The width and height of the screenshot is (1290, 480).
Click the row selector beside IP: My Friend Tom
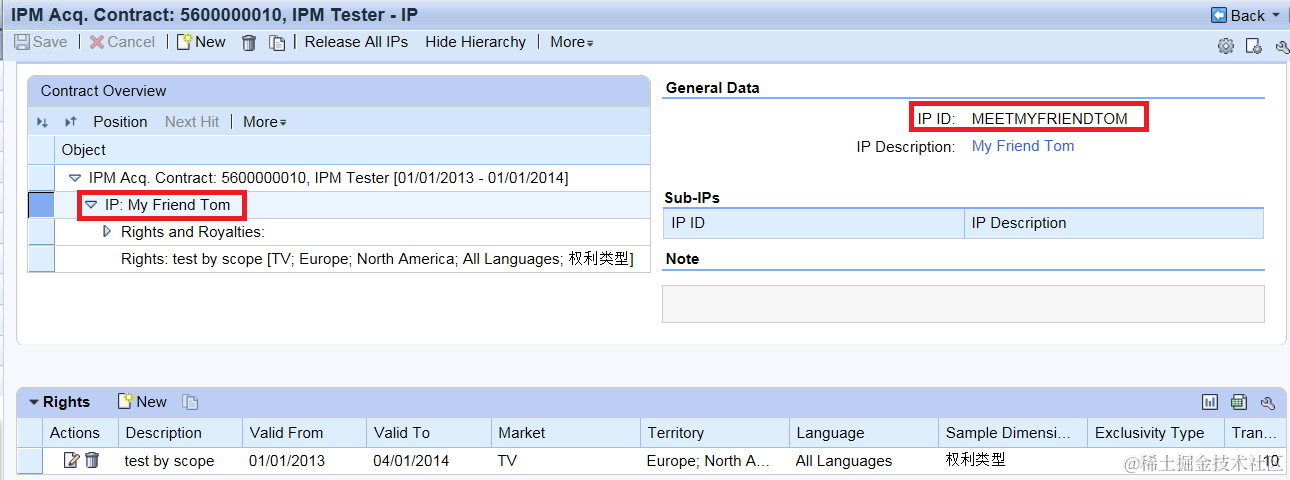[x=41, y=205]
